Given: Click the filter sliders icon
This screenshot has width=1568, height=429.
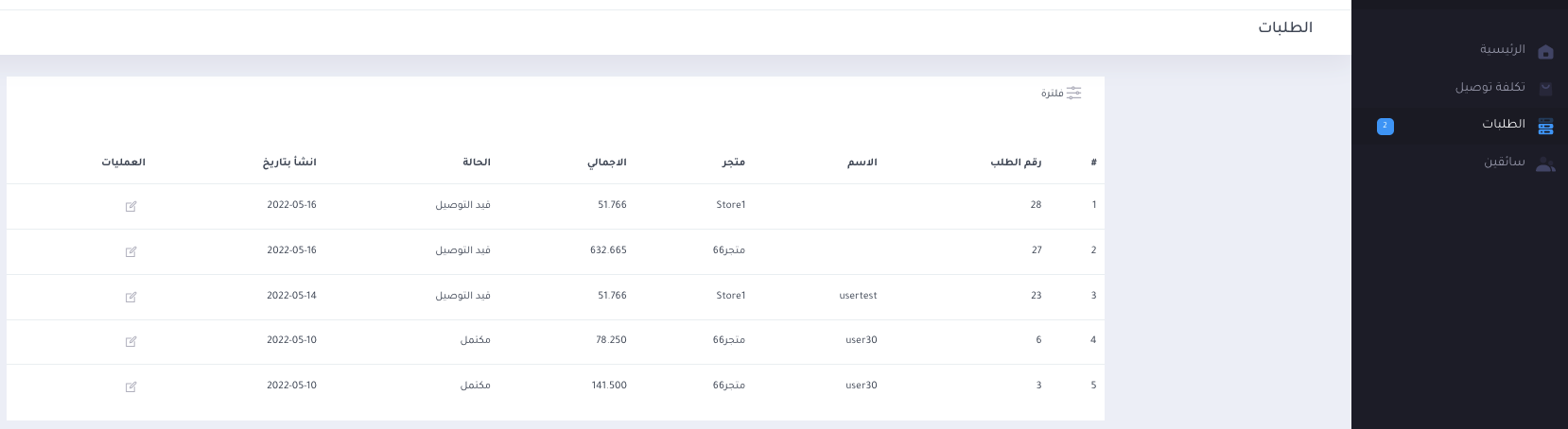Looking at the screenshot, I should coord(1074,93).
